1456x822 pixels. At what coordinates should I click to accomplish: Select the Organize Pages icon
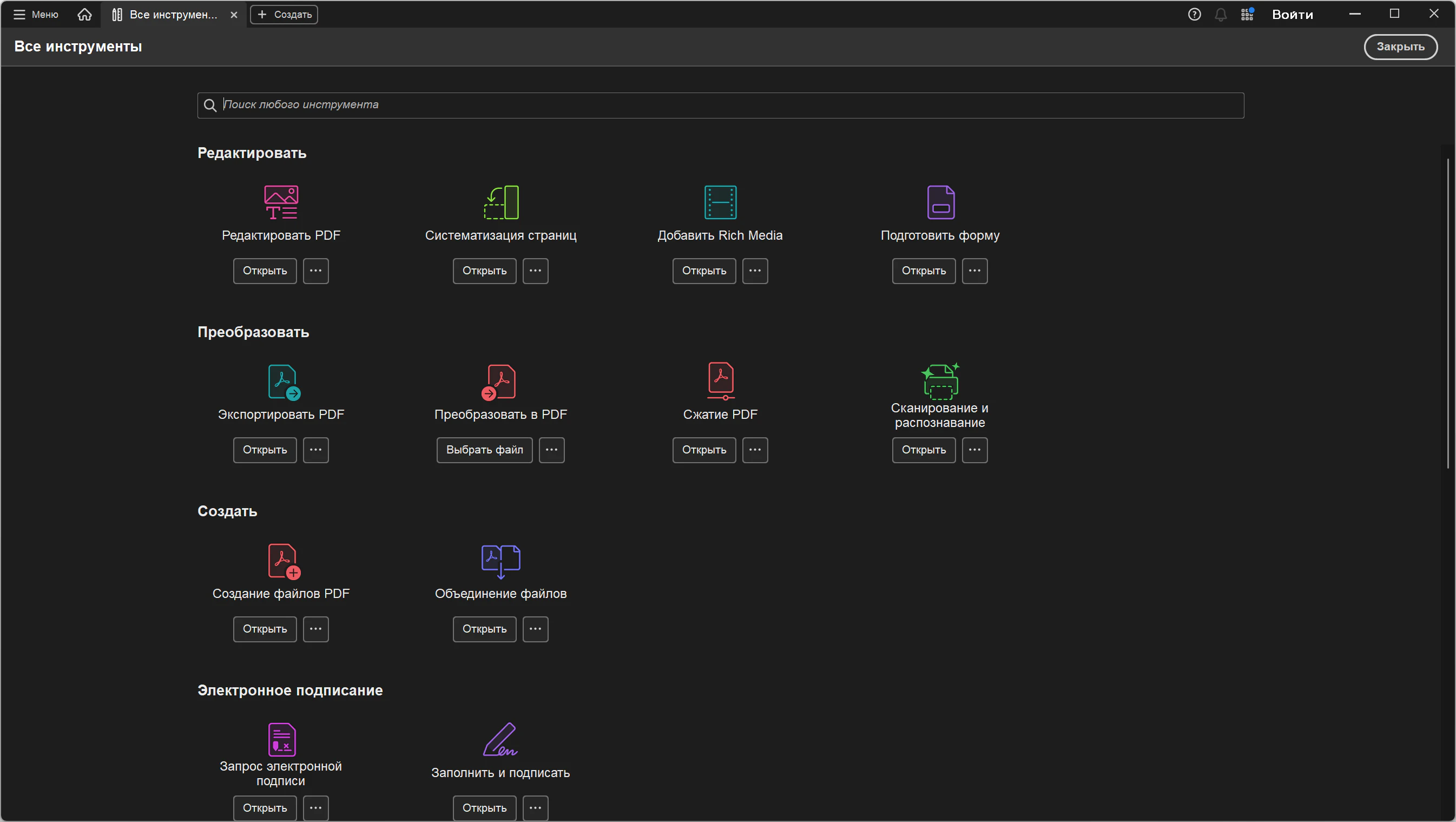501,202
